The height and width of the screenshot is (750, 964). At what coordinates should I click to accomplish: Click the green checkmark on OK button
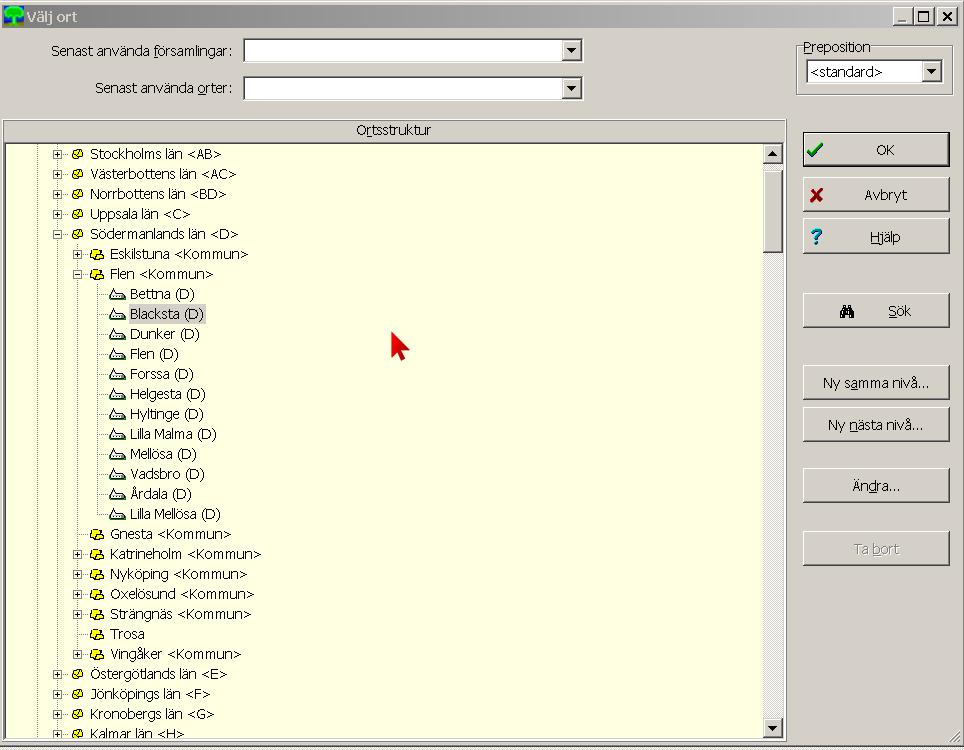click(815, 150)
